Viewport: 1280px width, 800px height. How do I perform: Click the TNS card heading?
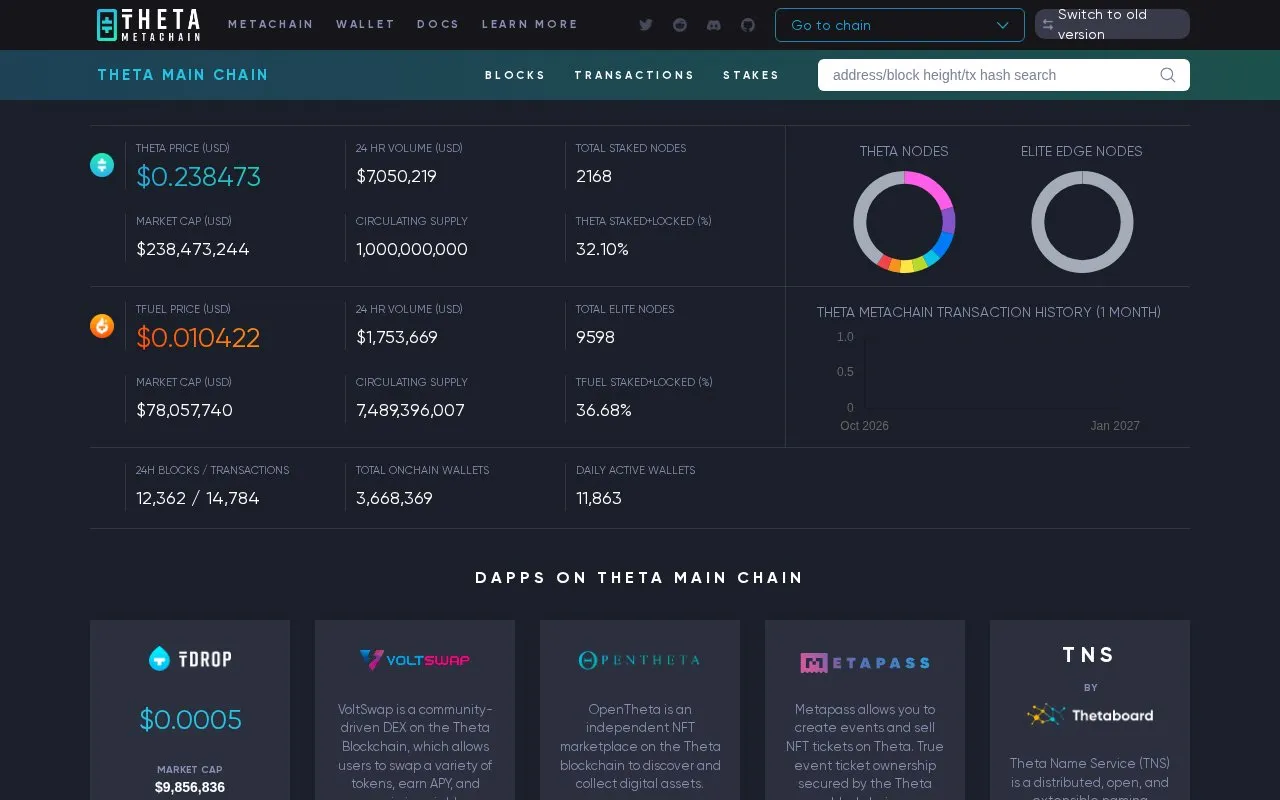click(1090, 655)
